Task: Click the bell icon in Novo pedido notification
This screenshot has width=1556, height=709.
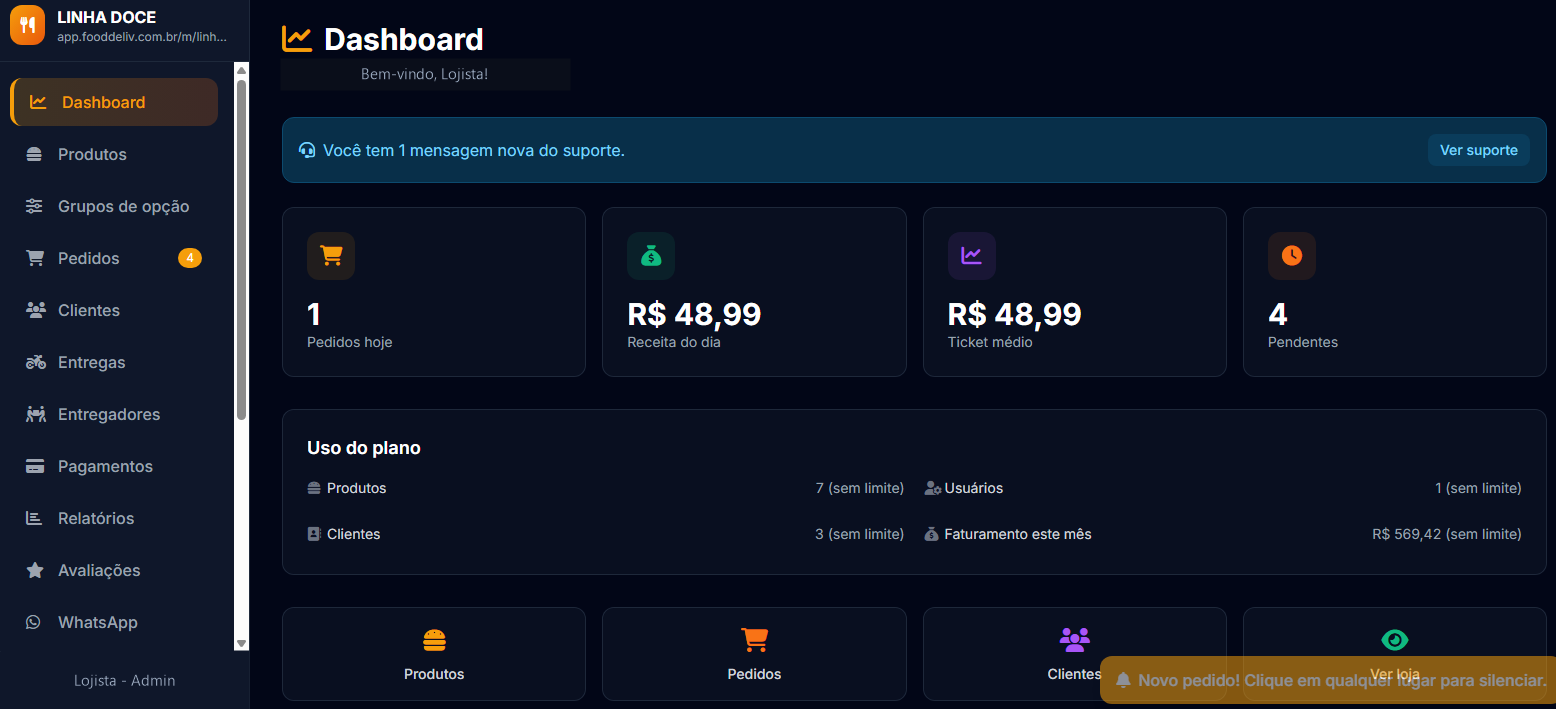Action: coord(1123,680)
